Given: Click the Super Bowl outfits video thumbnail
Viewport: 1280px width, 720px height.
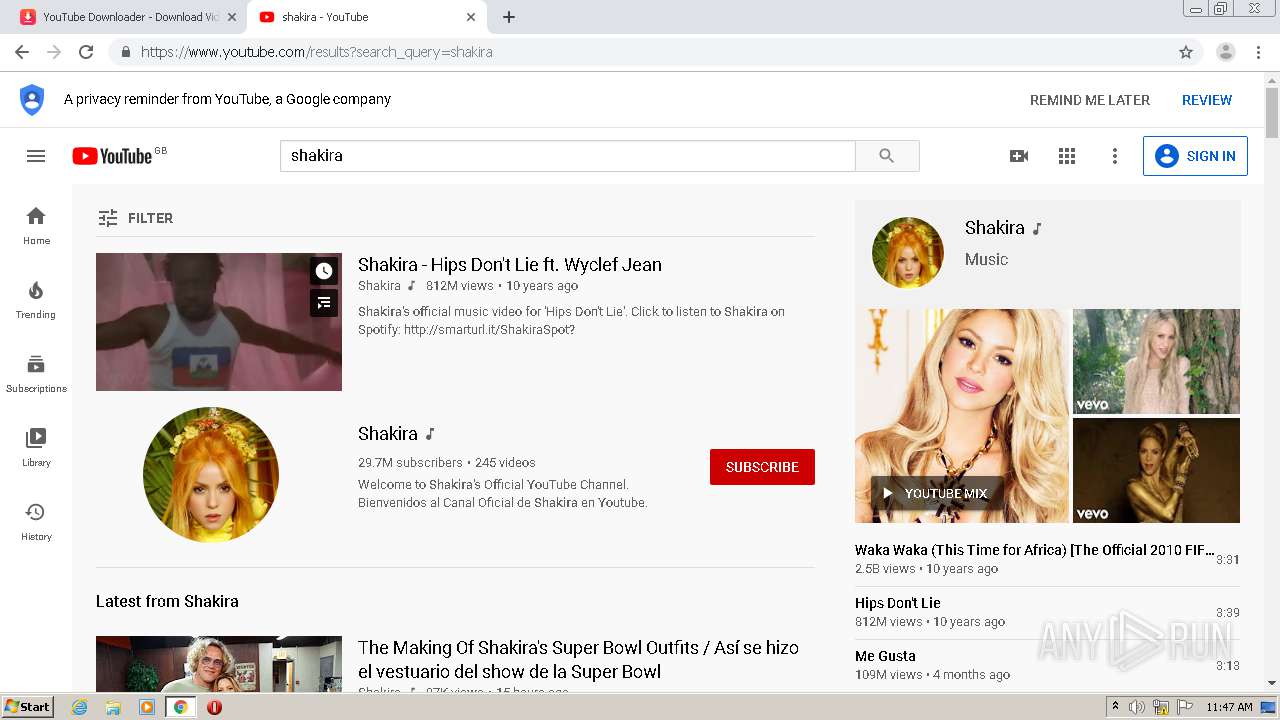Looking at the screenshot, I should tap(219, 664).
